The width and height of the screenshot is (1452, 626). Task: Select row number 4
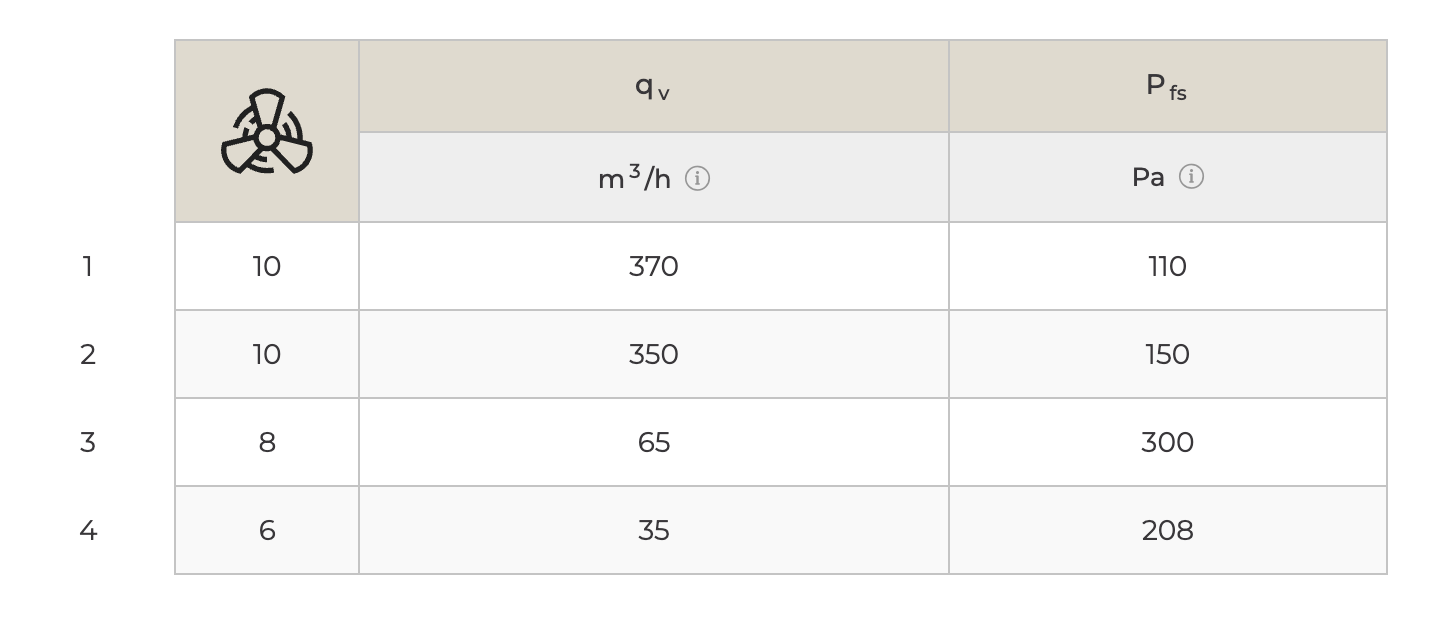pos(88,531)
